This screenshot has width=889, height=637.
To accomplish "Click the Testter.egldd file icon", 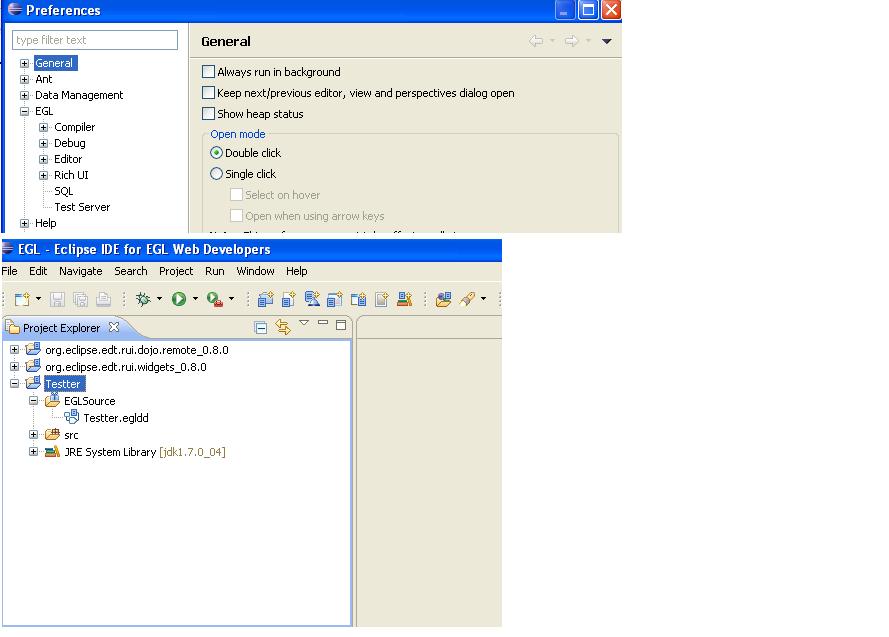I will [x=71, y=417].
